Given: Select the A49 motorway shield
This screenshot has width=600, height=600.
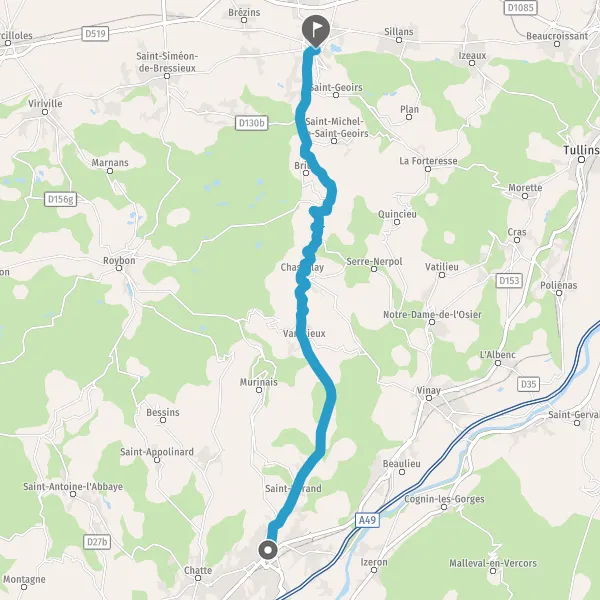Looking at the screenshot, I should pos(367,520).
